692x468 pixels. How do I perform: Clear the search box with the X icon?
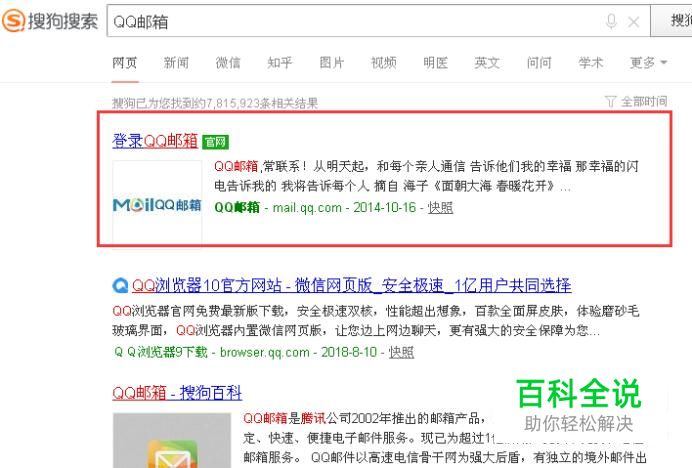(x=634, y=22)
